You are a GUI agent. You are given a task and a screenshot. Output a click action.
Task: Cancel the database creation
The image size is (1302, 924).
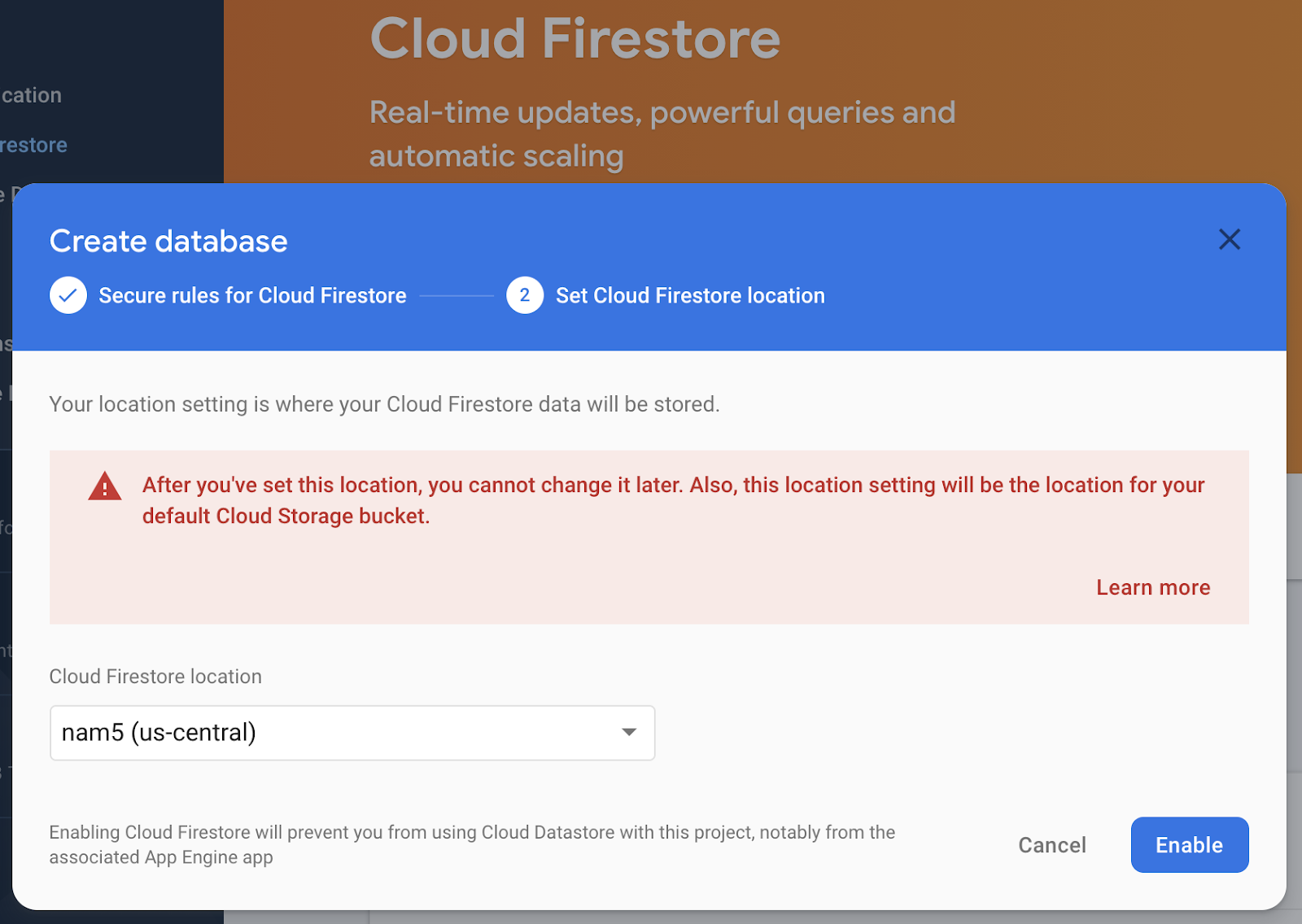(x=1051, y=845)
